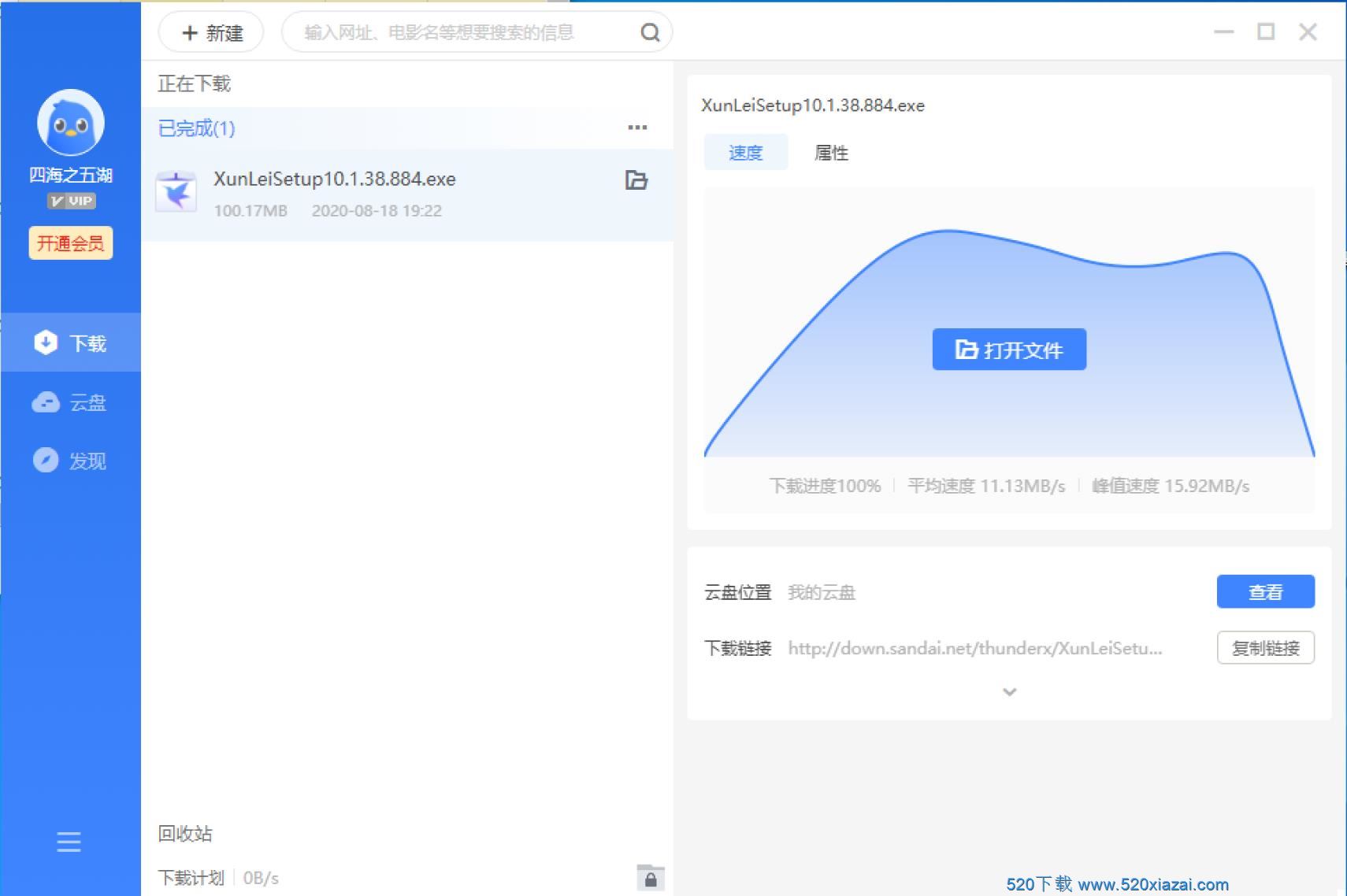Click the magnifier search icon

[650, 32]
